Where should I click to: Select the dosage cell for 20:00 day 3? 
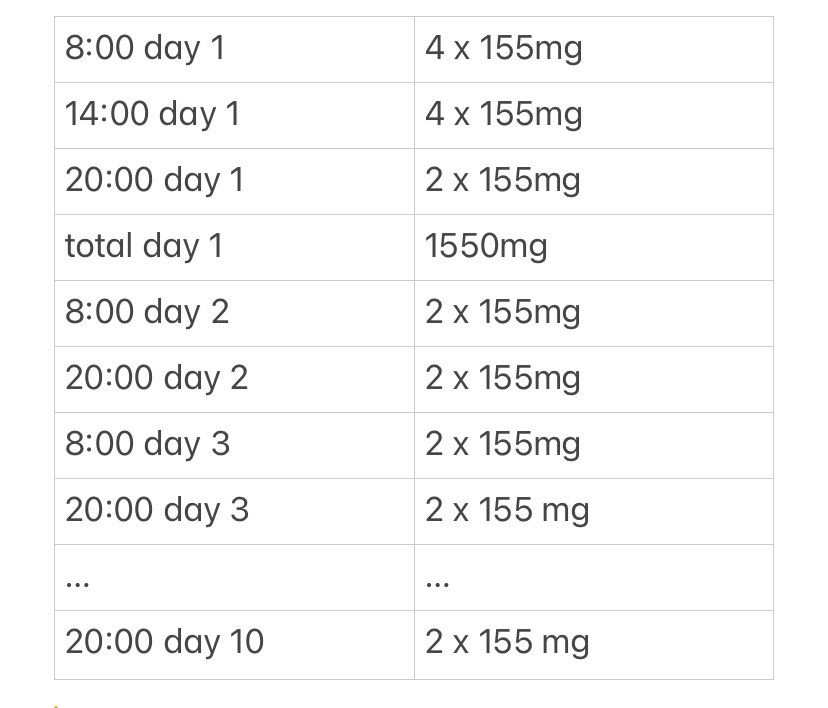point(507,510)
